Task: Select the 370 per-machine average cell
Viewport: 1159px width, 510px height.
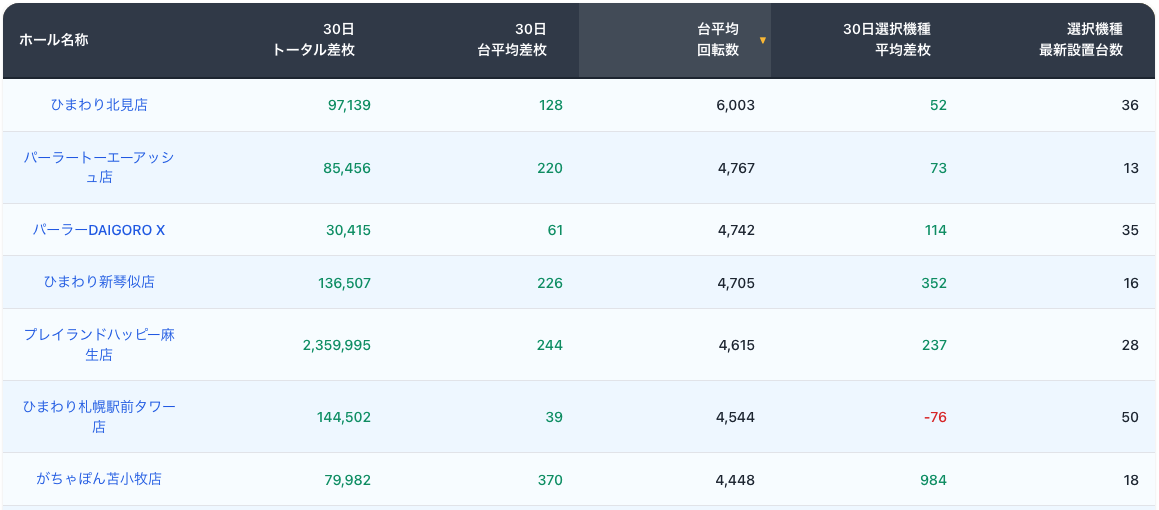Action: click(x=550, y=480)
